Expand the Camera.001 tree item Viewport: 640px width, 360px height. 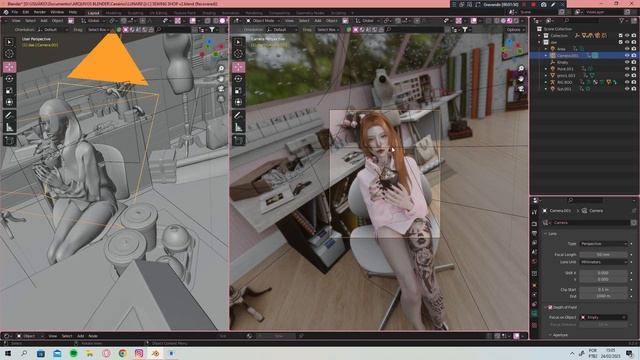(546, 56)
